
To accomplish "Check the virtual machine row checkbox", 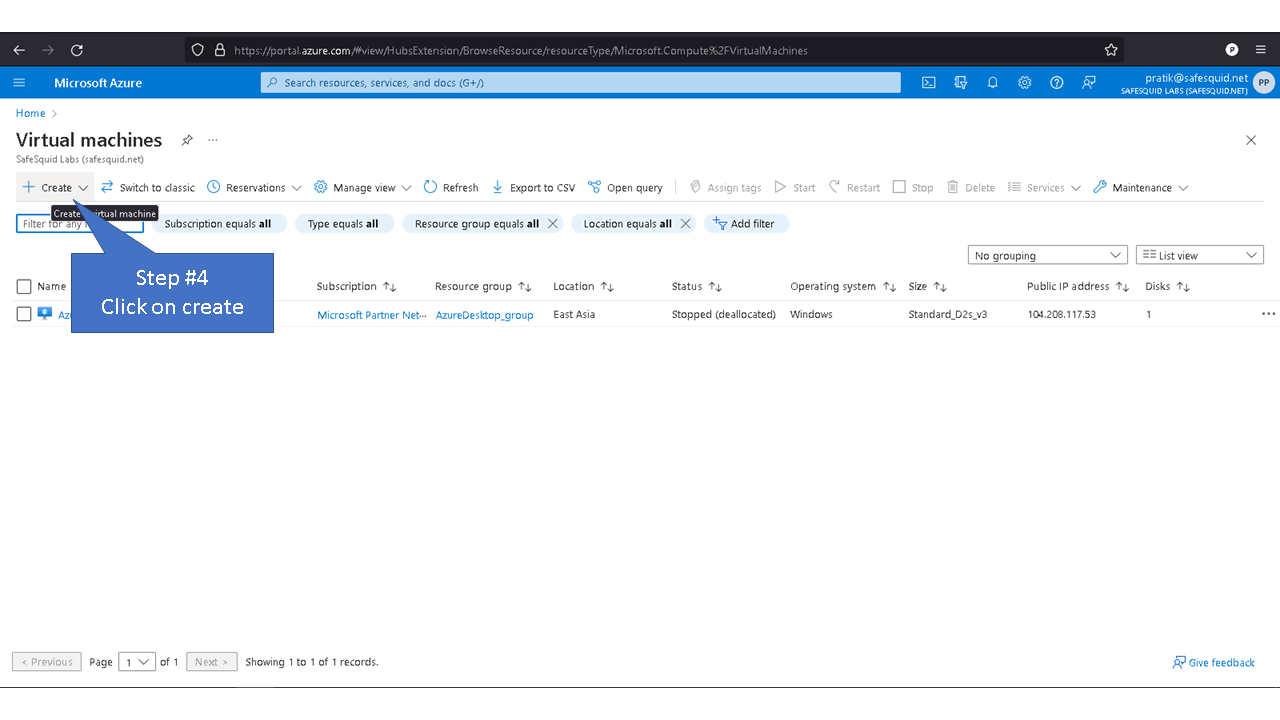I will [24, 314].
